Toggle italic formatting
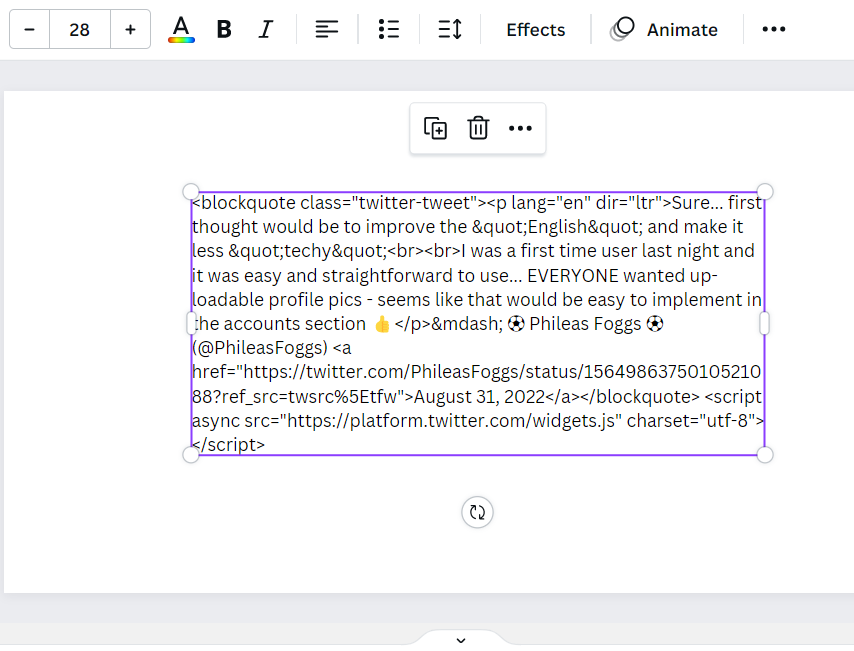Viewport: 854px width, 651px height. (265, 30)
